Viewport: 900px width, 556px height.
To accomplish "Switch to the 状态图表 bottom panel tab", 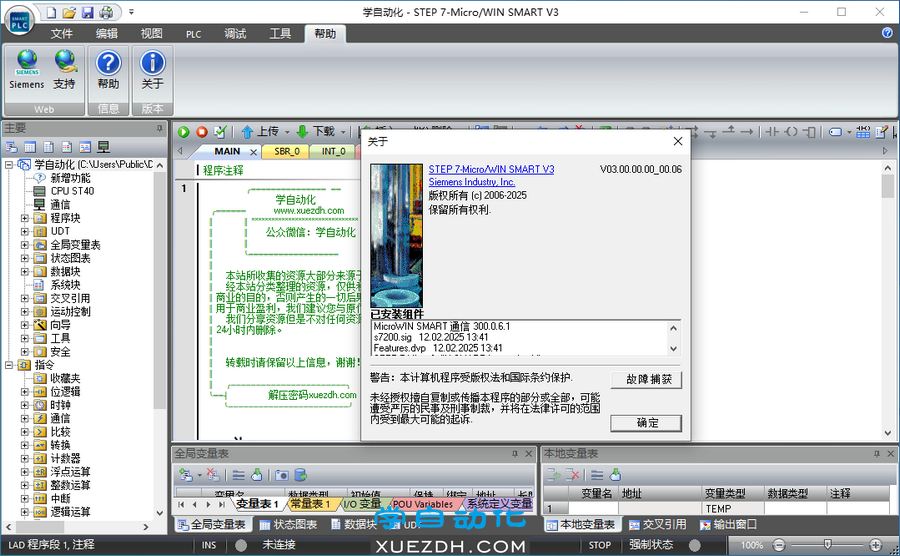I will click(x=289, y=524).
